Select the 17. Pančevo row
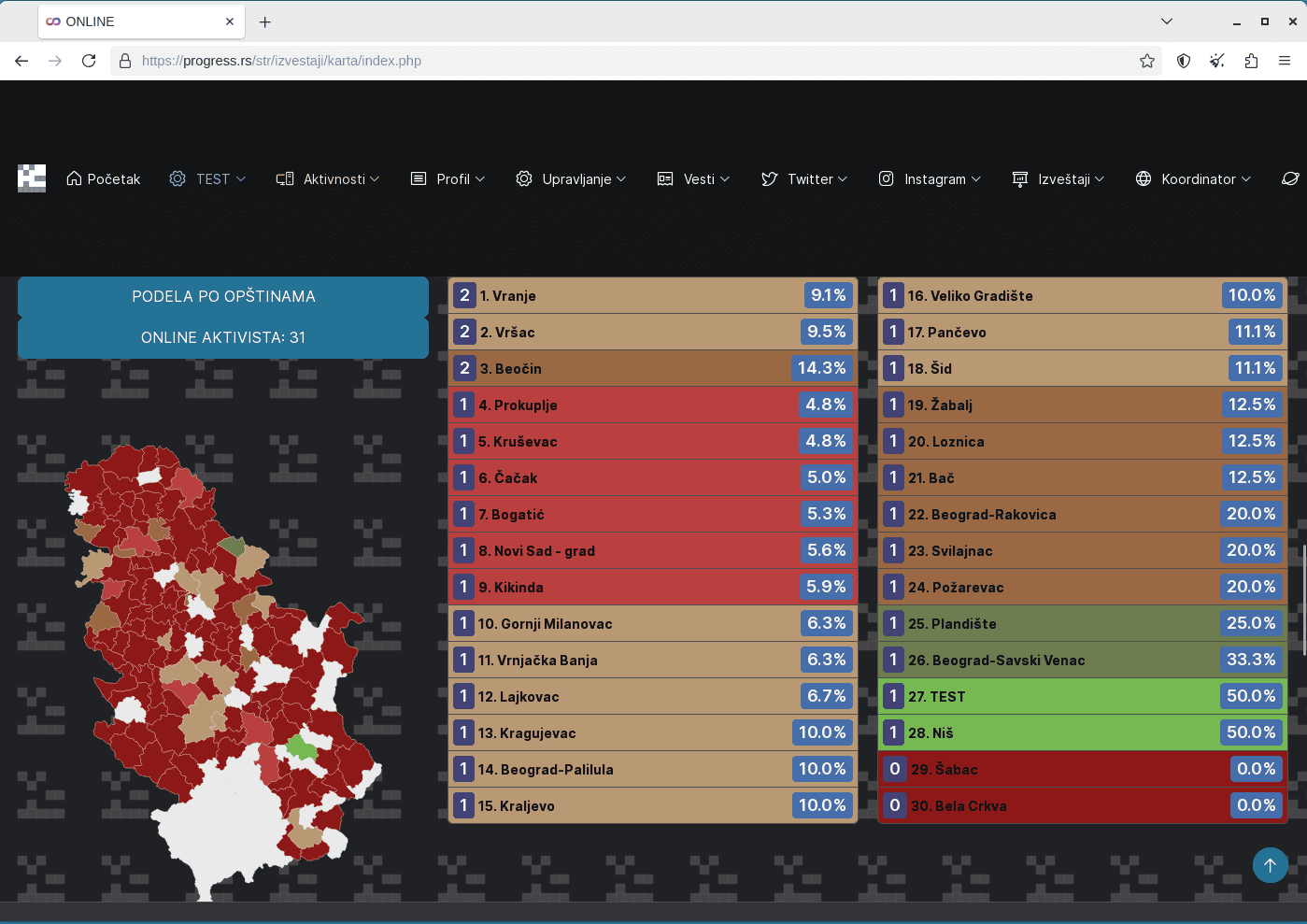The height and width of the screenshot is (924, 1307). 1083,332
